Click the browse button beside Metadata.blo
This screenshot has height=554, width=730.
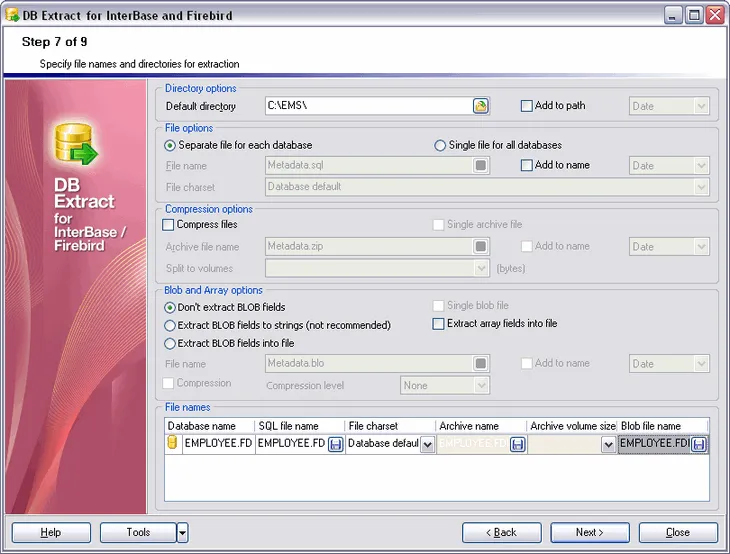pyautogui.click(x=480, y=363)
